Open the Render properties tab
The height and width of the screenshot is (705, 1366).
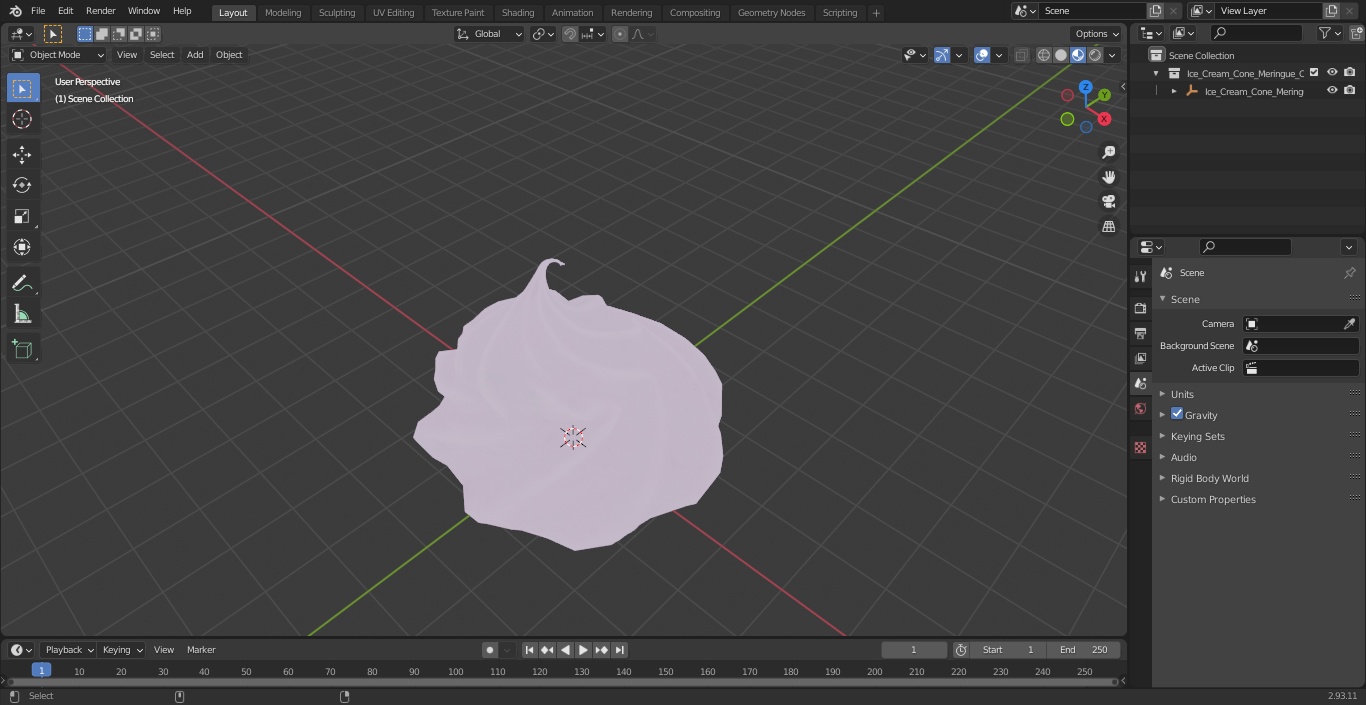1140,308
